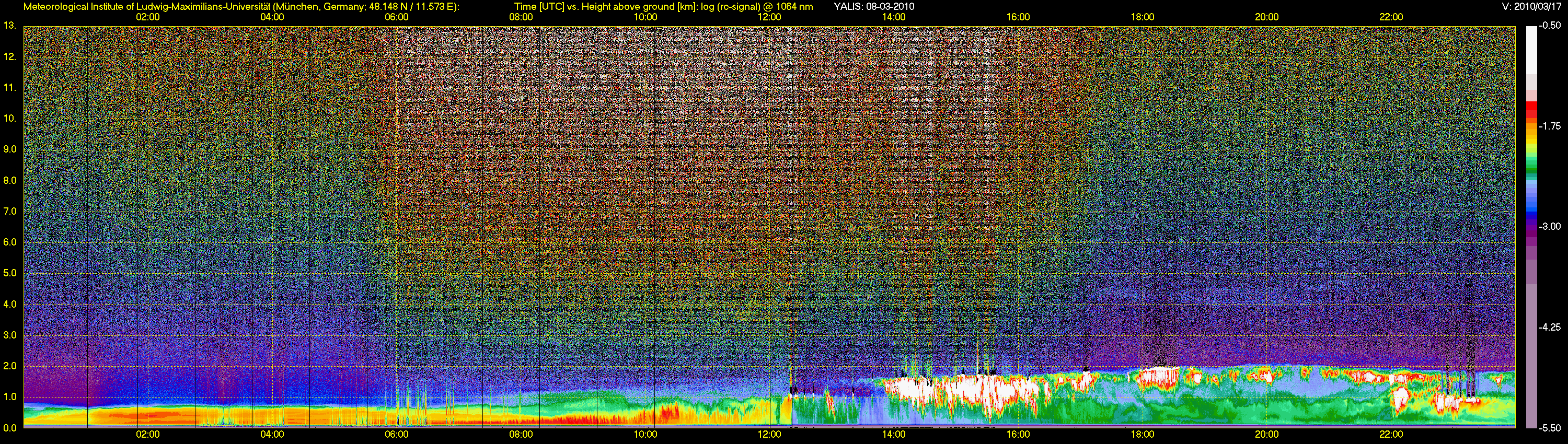The height and width of the screenshot is (444, 1568).
Task: Select the 18:00 label on the bottom time axis
Action: (x=1143, y=435)
